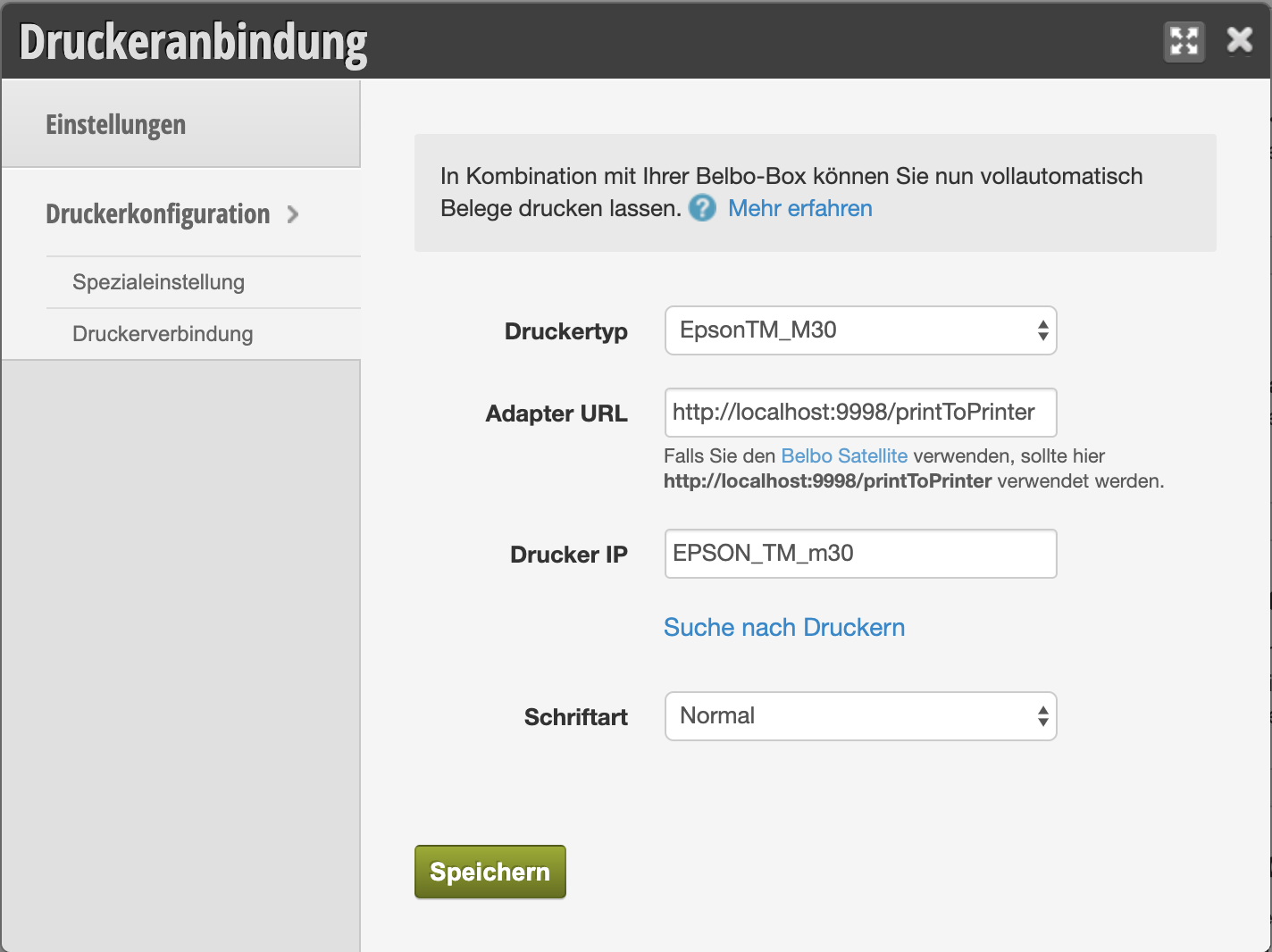1272x952 pixels.
Task: Open the Druckerverbindung section
Action: pyautogui.click(x=162, y=334)
